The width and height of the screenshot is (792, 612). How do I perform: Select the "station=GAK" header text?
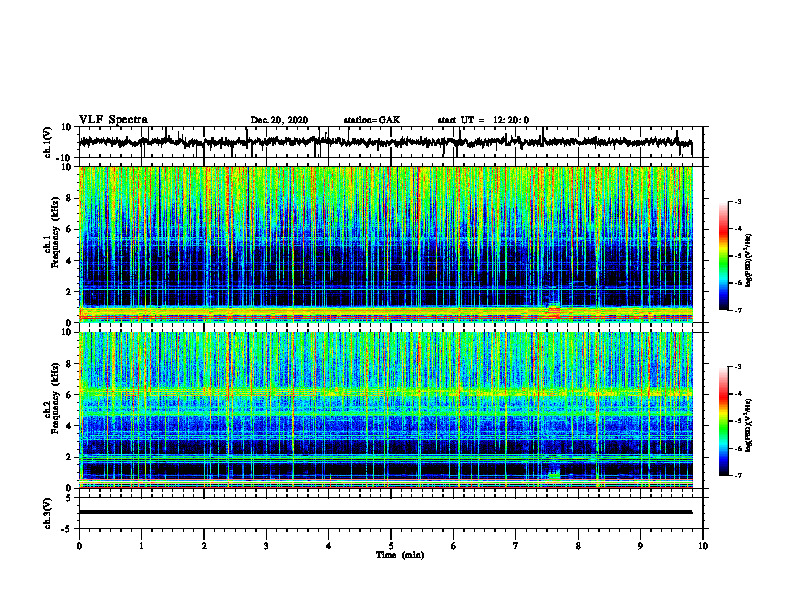pyautogui.click(x=372, y=120)
